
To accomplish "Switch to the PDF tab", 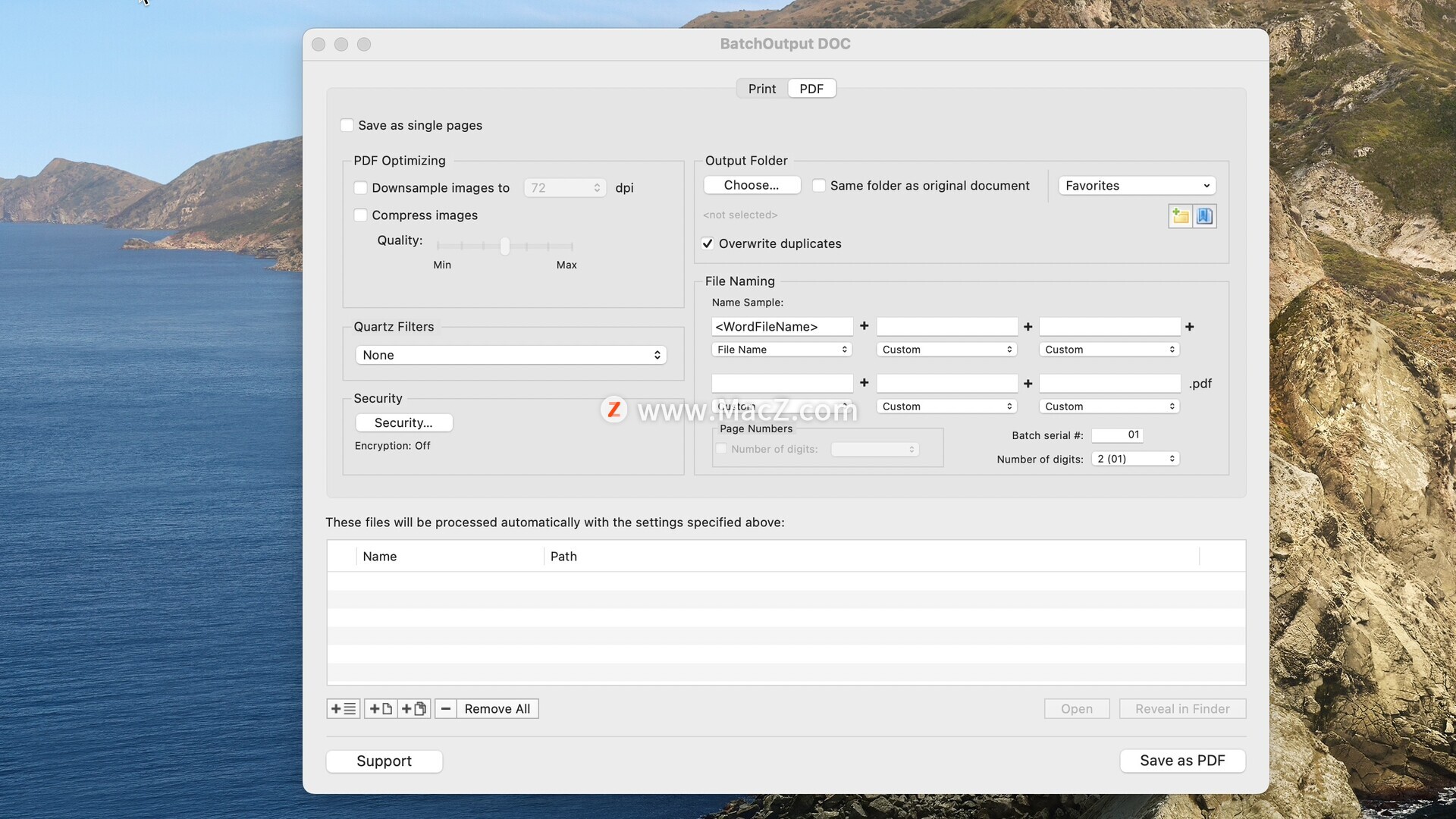I will pos(811,89).
